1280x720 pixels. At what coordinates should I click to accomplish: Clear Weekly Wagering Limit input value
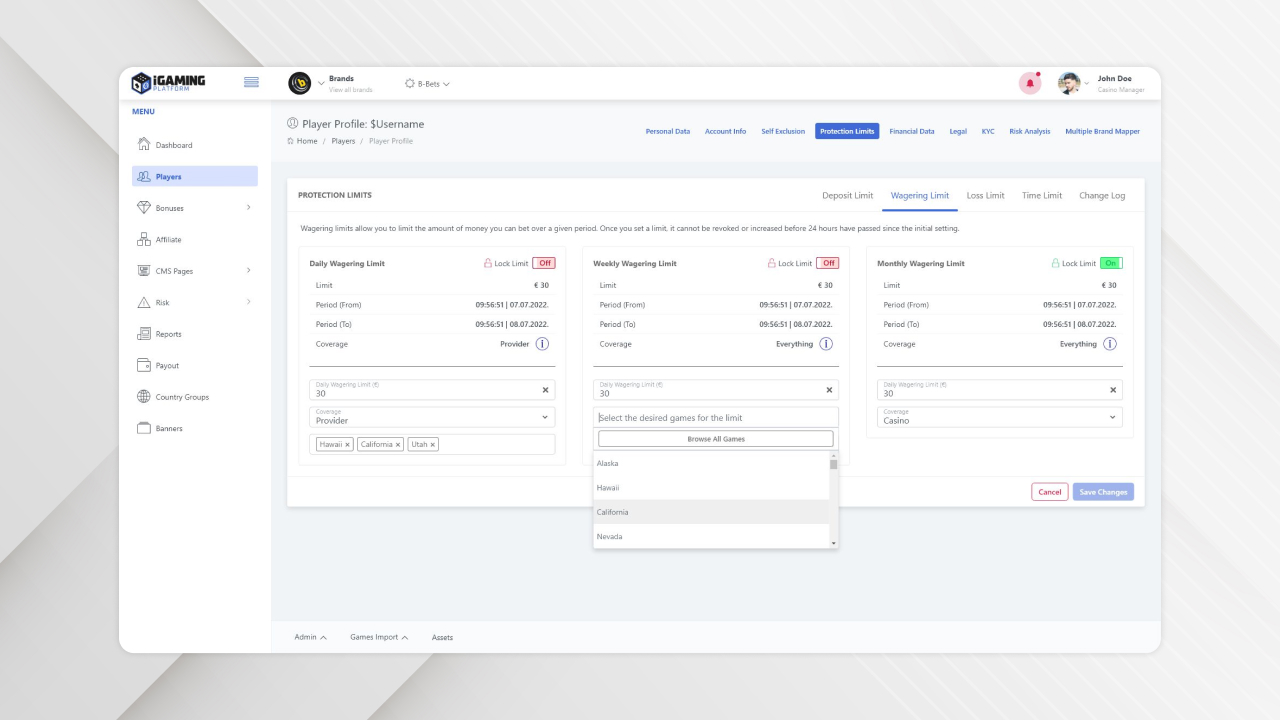pos(829,390)
